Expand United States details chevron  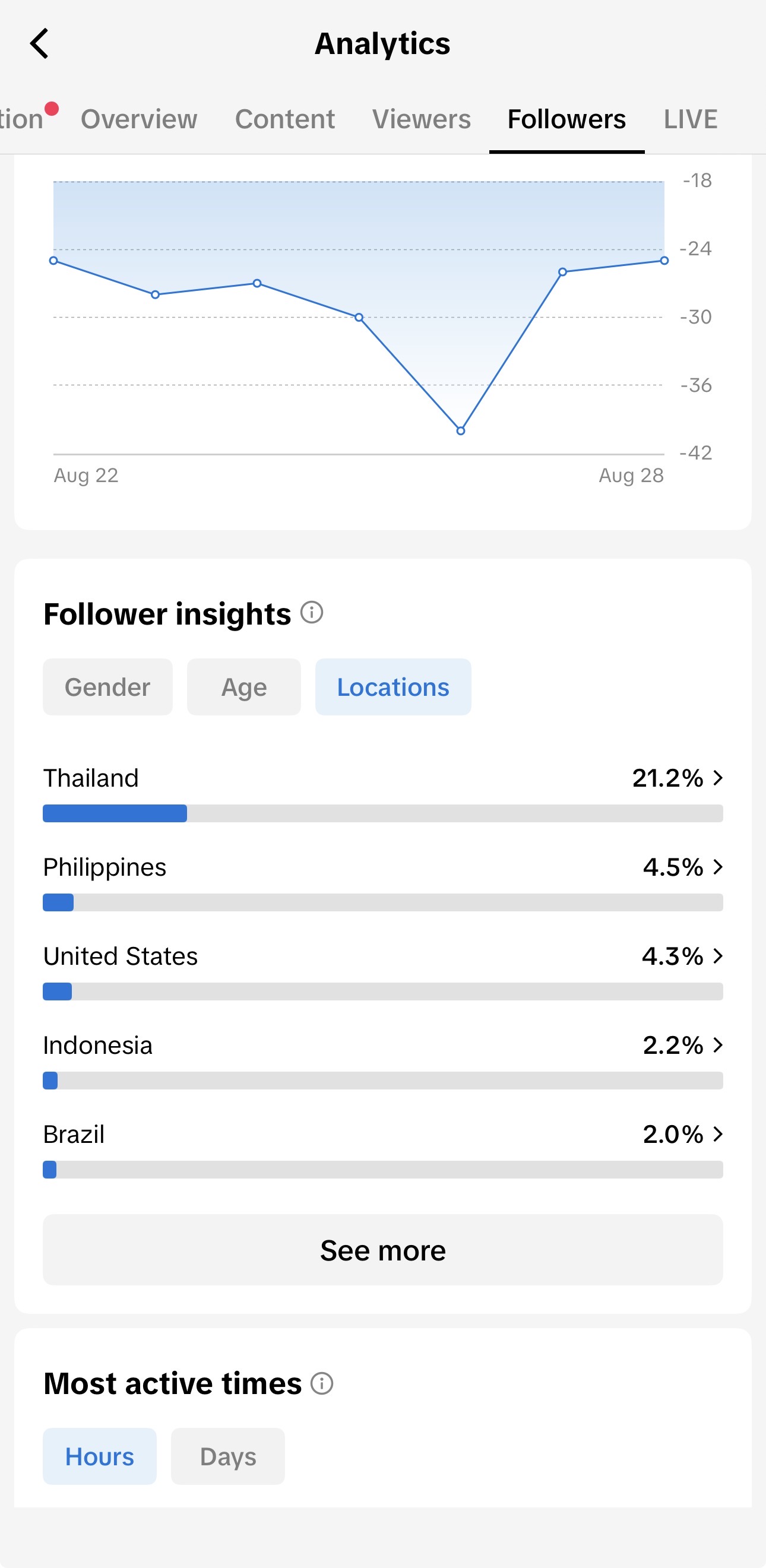tap(718, 956)
